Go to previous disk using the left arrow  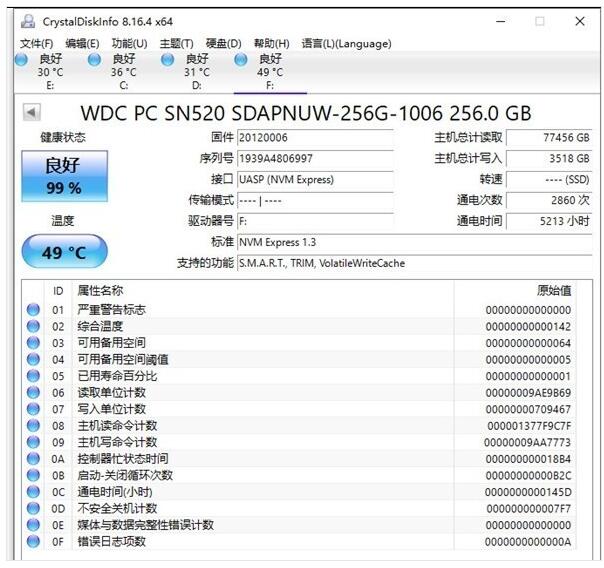pos(31,113)
